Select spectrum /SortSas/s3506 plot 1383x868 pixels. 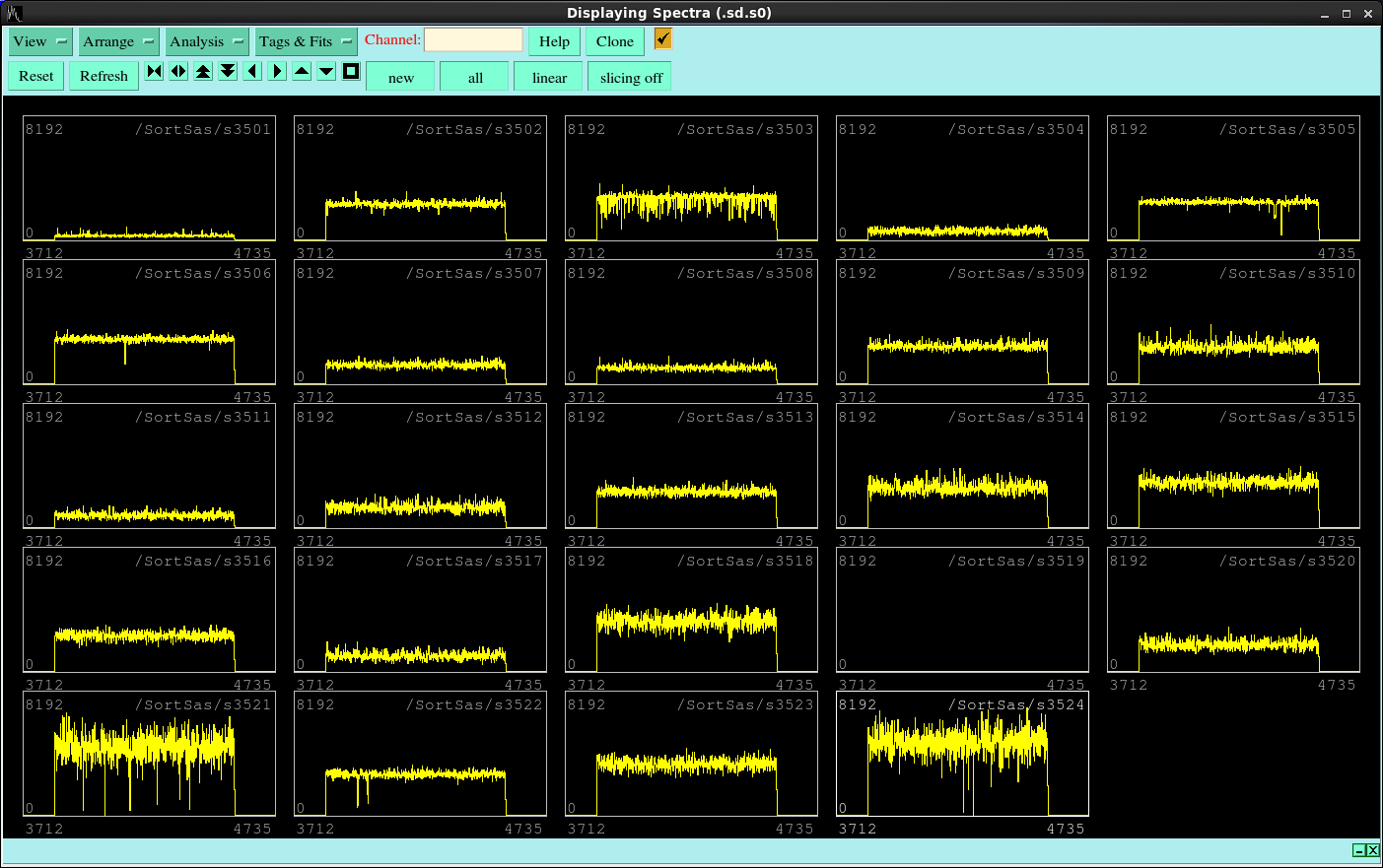(149, 322)
